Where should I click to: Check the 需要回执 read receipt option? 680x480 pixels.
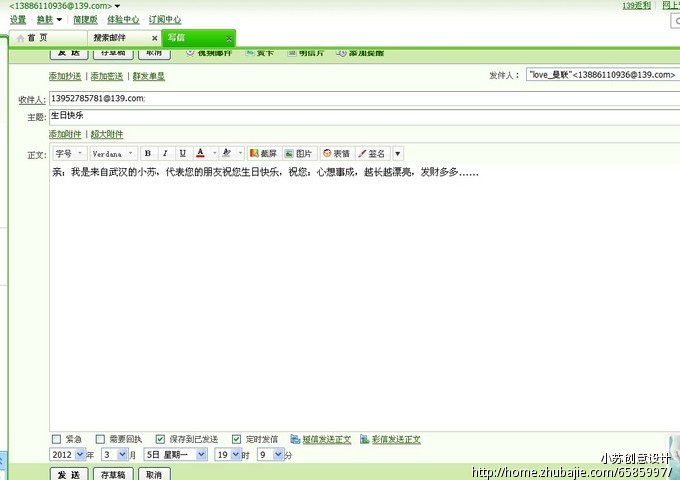pos(100,439)
